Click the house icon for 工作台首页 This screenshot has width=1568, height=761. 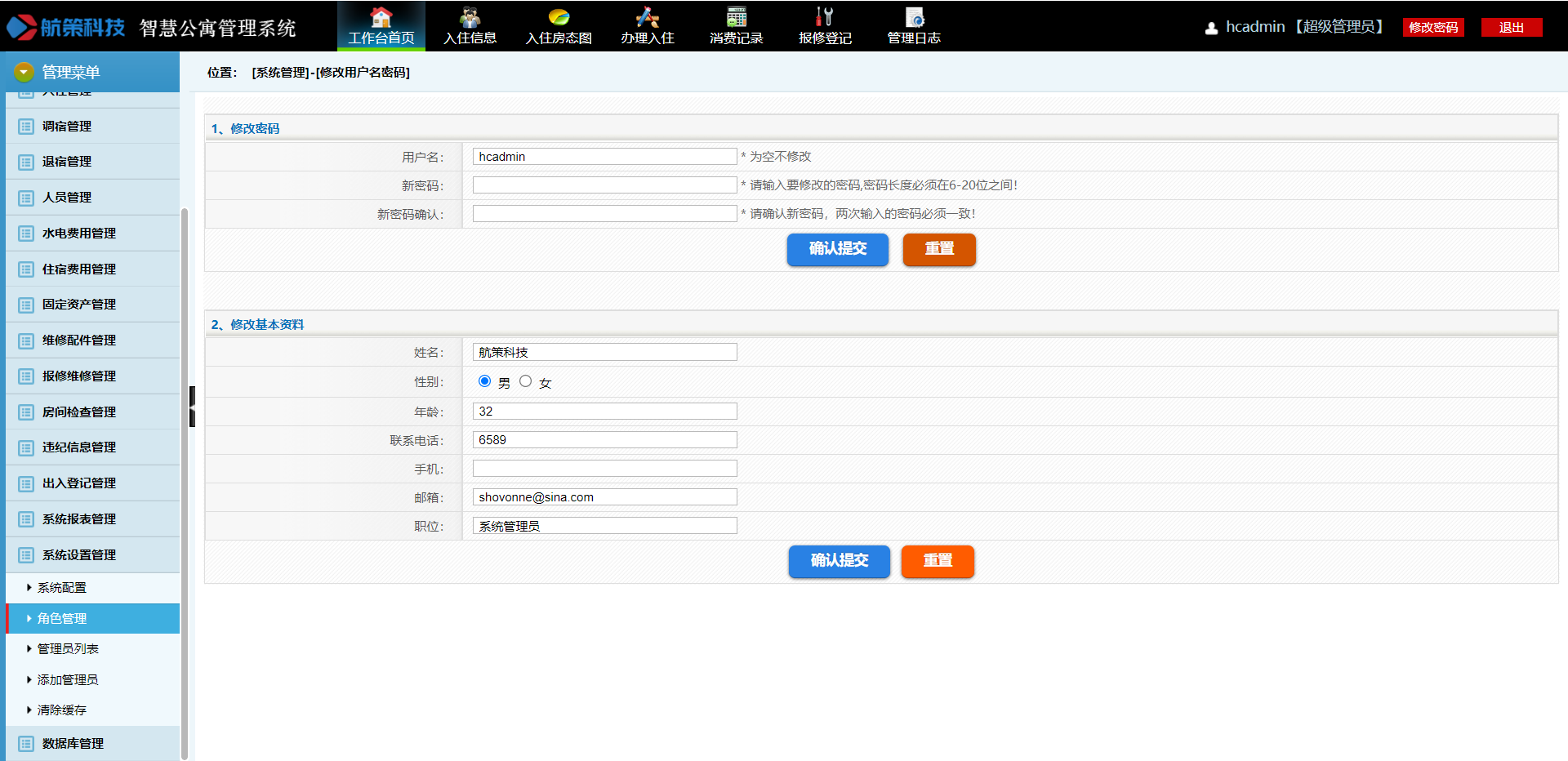point(381,17)
